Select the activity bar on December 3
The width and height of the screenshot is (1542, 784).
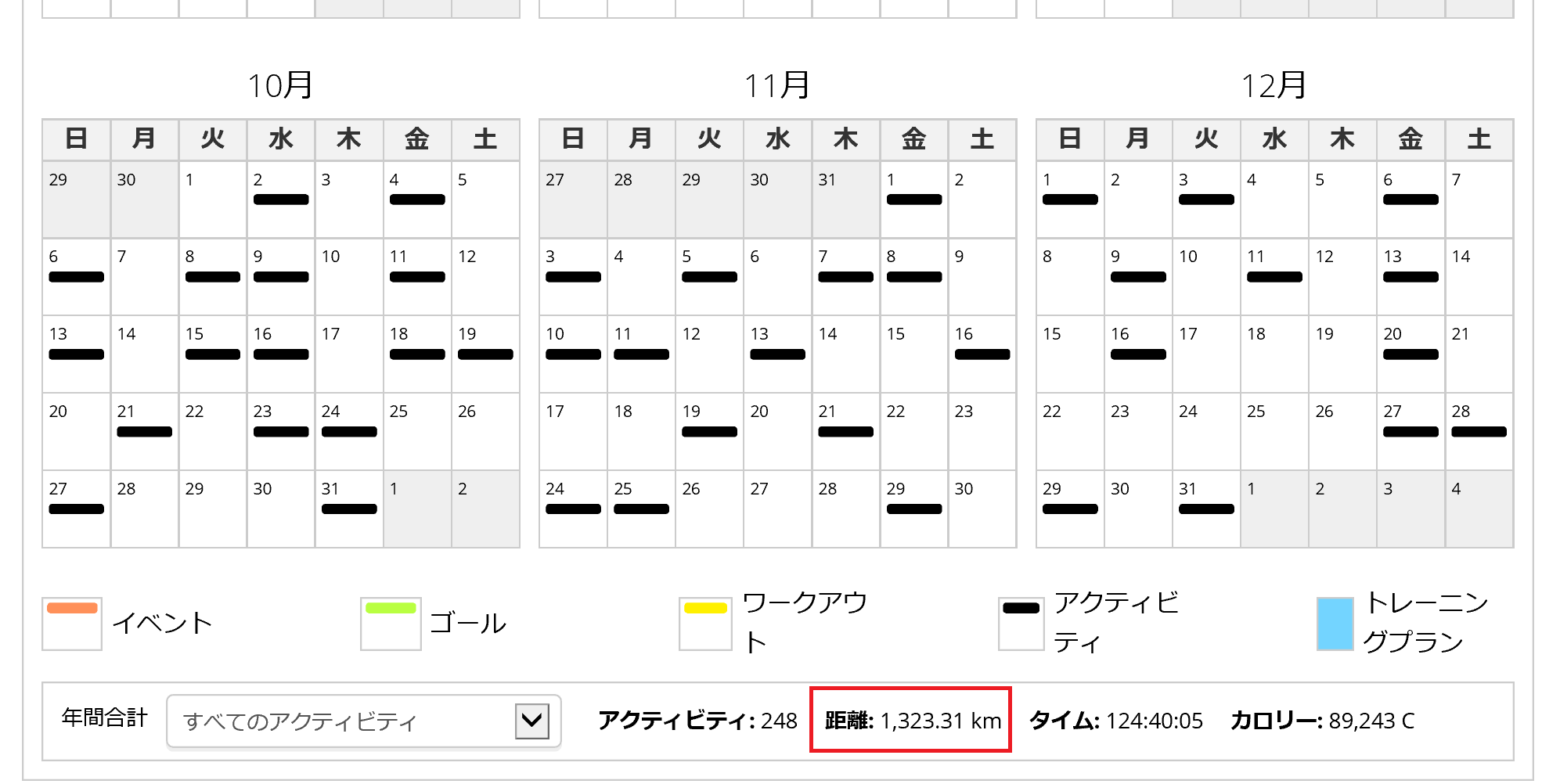click(x=1206, y=200)
